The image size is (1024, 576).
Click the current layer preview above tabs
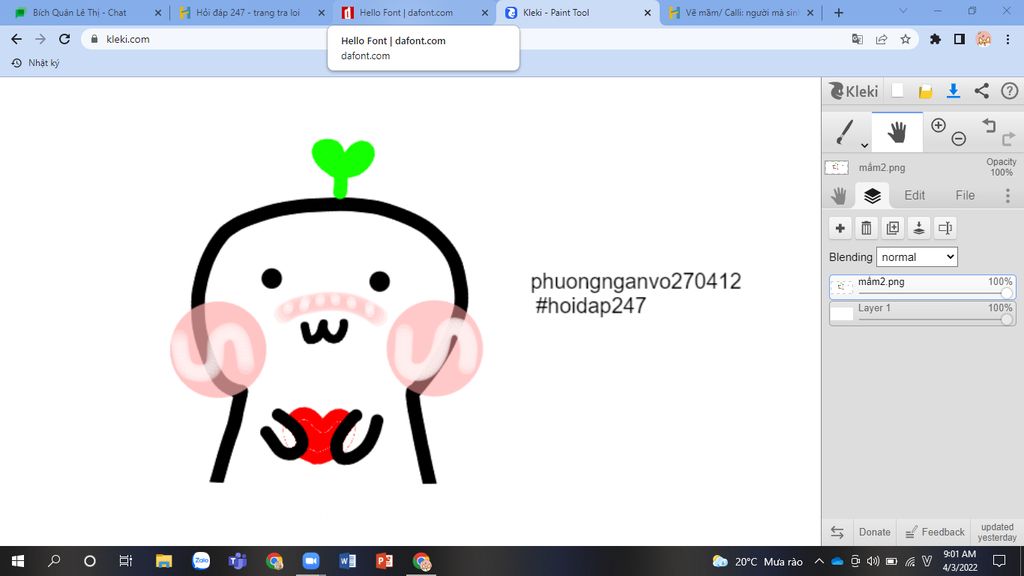click(837, 167)
